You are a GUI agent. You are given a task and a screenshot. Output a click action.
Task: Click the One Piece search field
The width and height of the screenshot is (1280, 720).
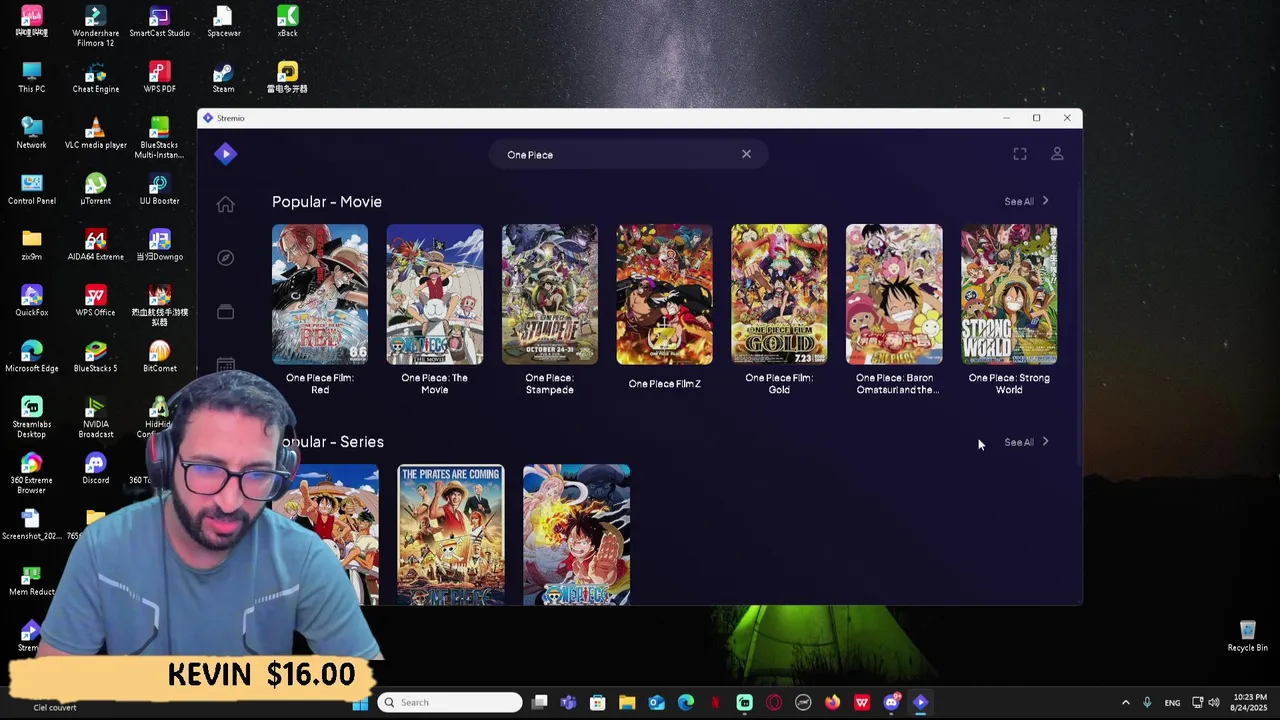click(x=627, y=155)
